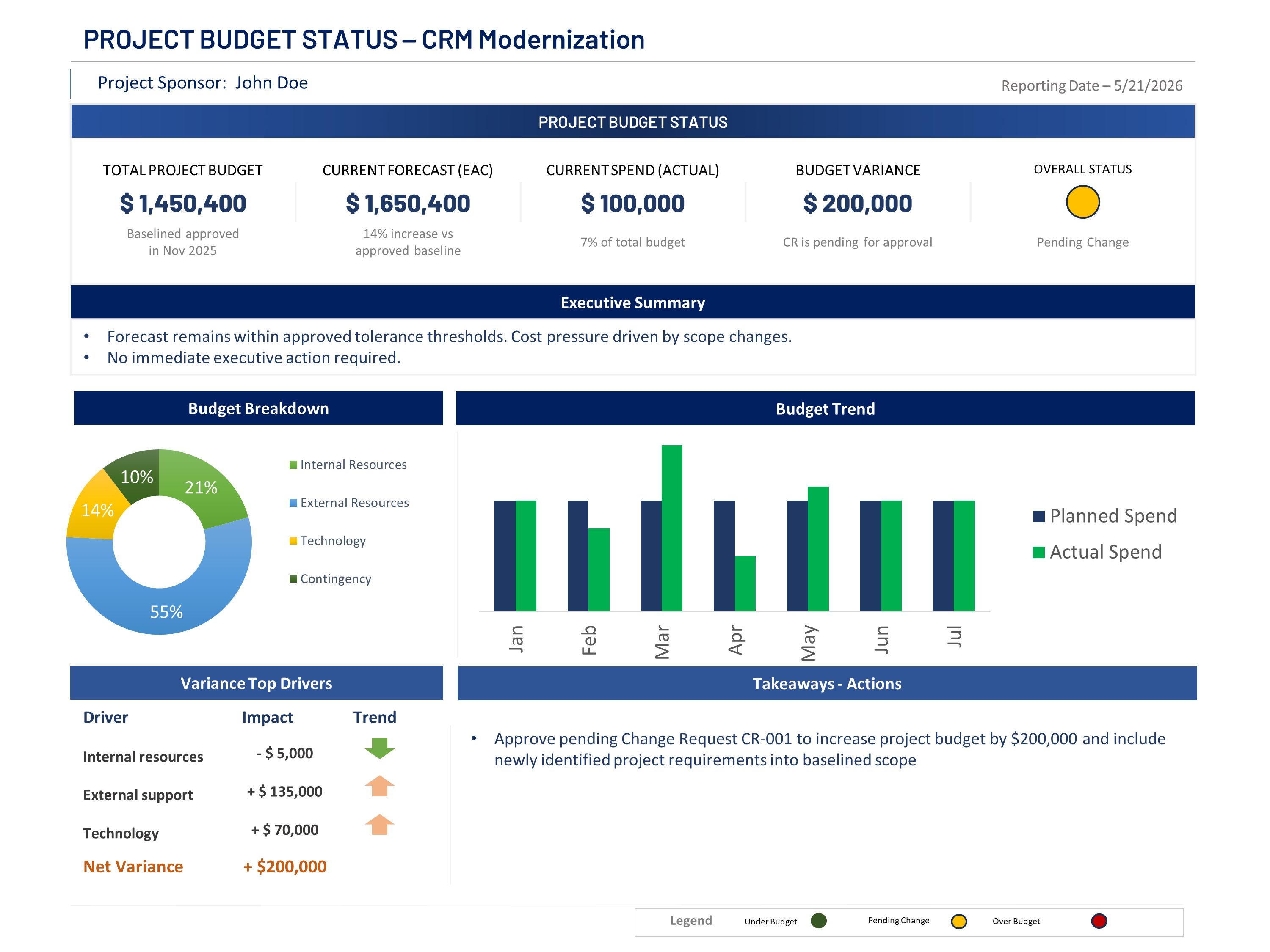Click the page title PROJECT BUDGET STATUS – CRM Modernization
Viewport: 1270px width, 952px height.
(364, 40)
